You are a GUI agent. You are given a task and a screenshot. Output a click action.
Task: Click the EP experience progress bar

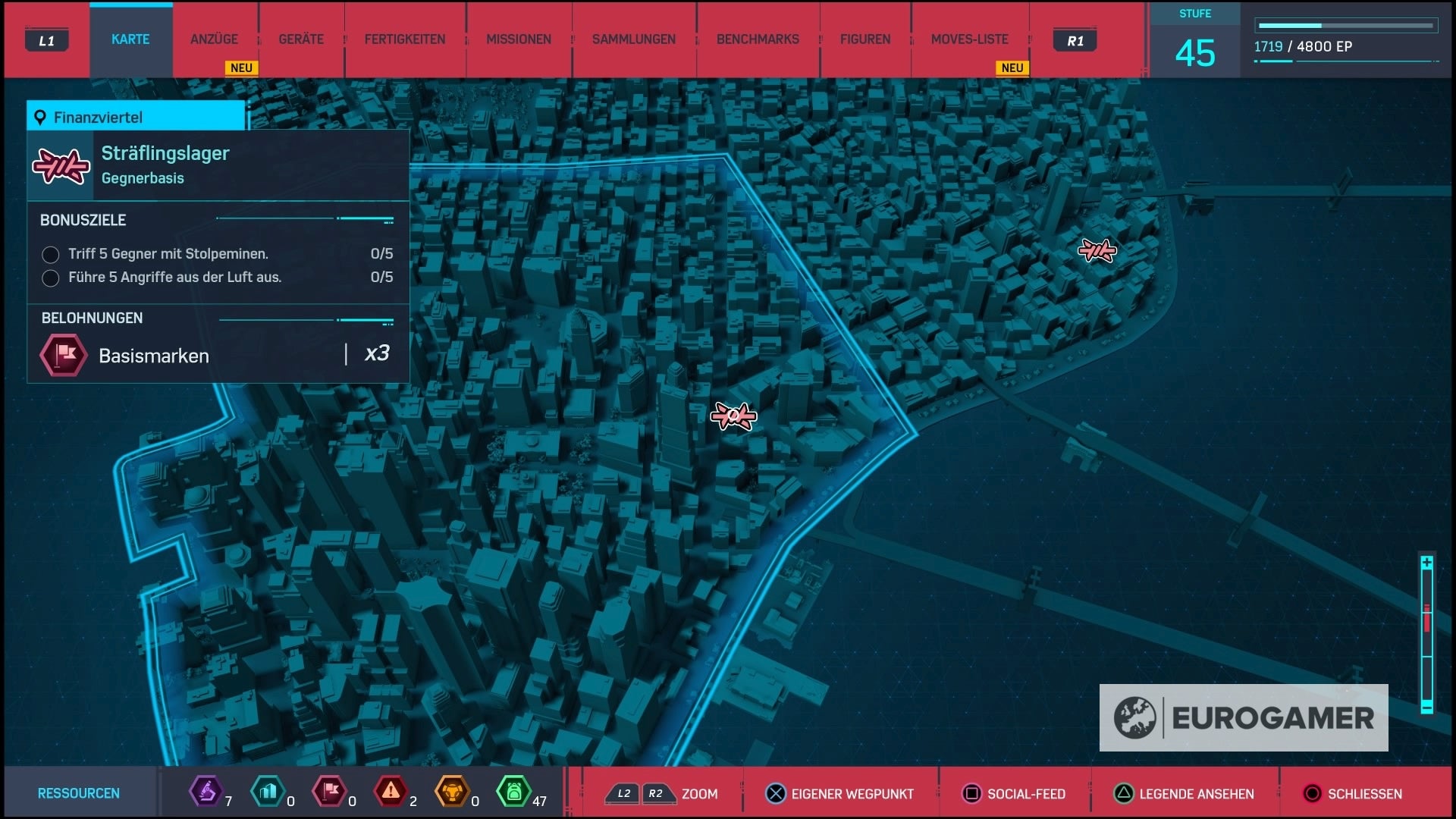pyautogui.click(x=1346, y=26)
